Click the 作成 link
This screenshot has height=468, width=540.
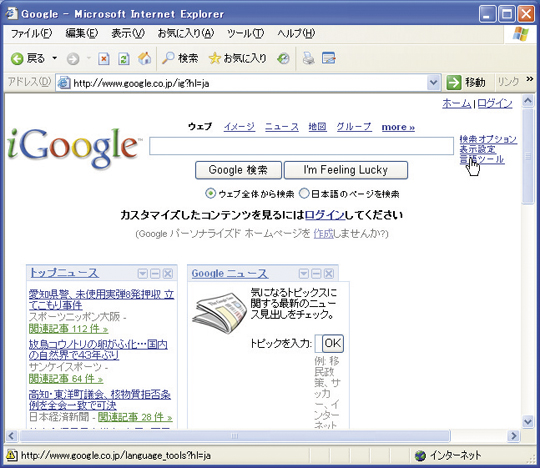pos(323,234)
